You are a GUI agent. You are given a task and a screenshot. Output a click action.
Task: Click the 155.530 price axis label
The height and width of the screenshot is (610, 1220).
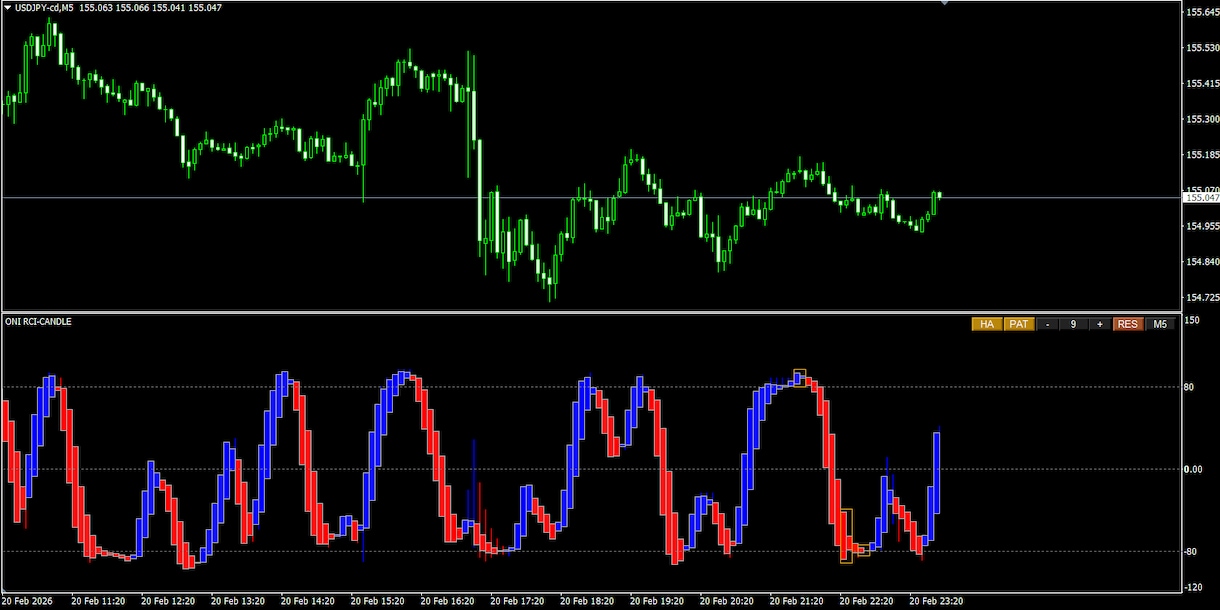click(1201, 48)
